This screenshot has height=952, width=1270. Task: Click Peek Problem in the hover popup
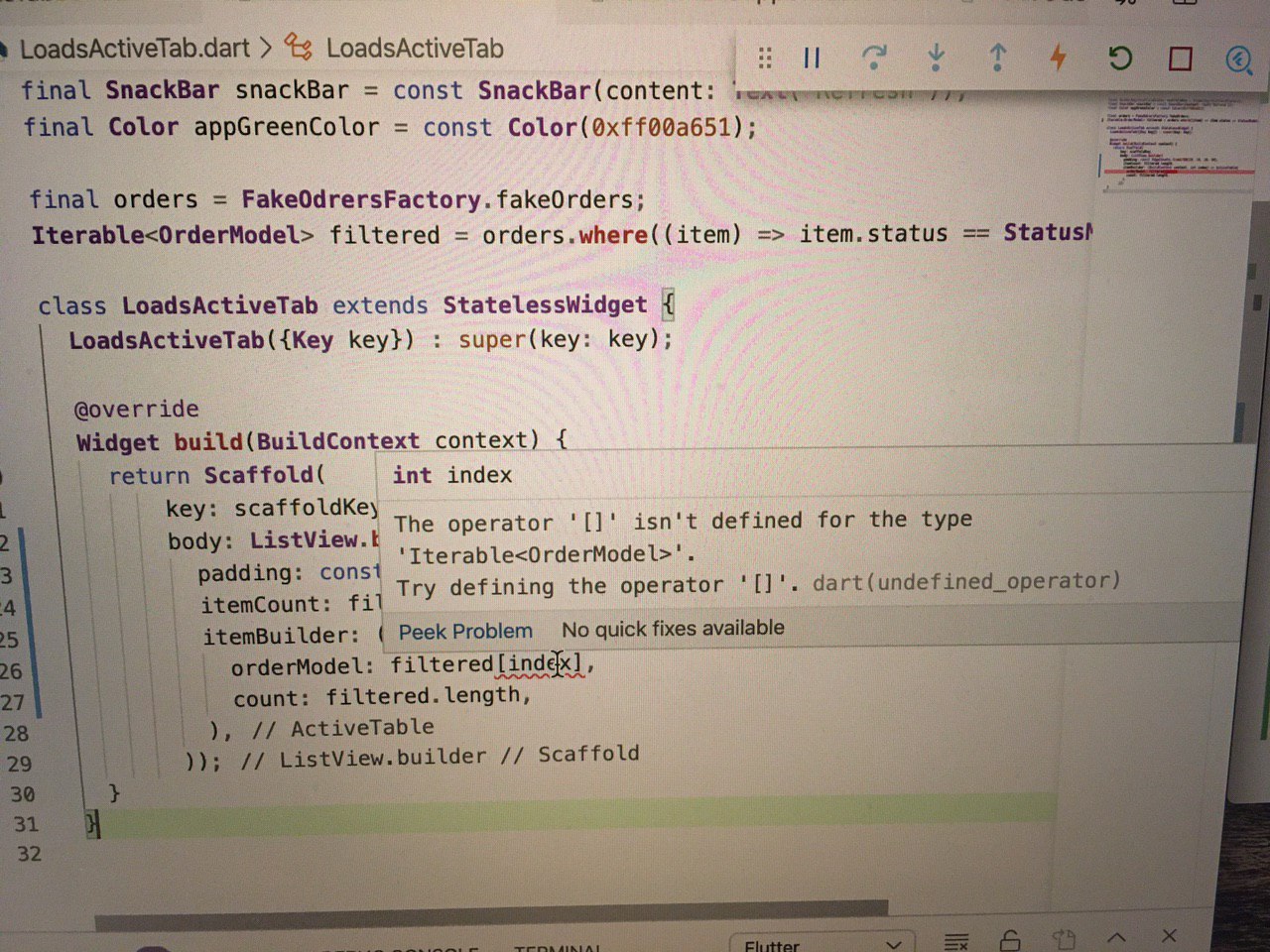click(x=465, y=631)
